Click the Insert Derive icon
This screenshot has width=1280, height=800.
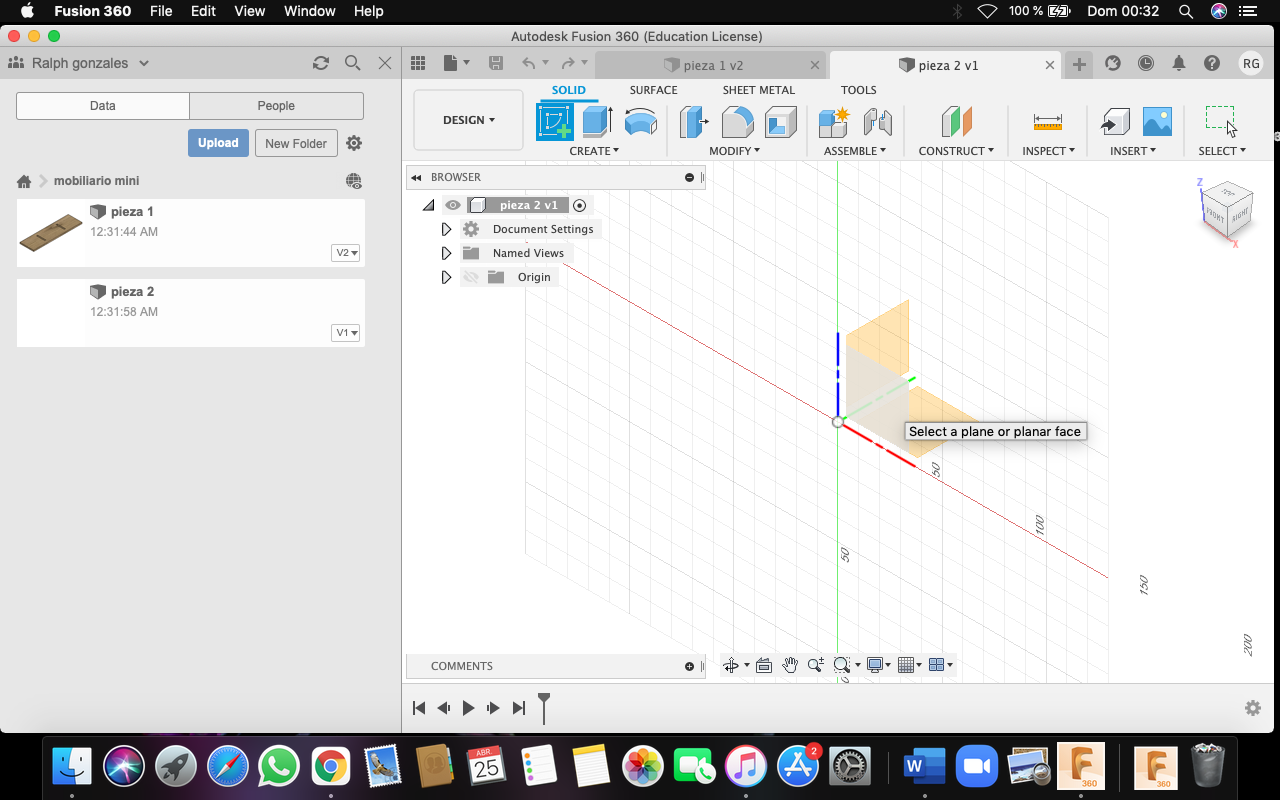1114,122
